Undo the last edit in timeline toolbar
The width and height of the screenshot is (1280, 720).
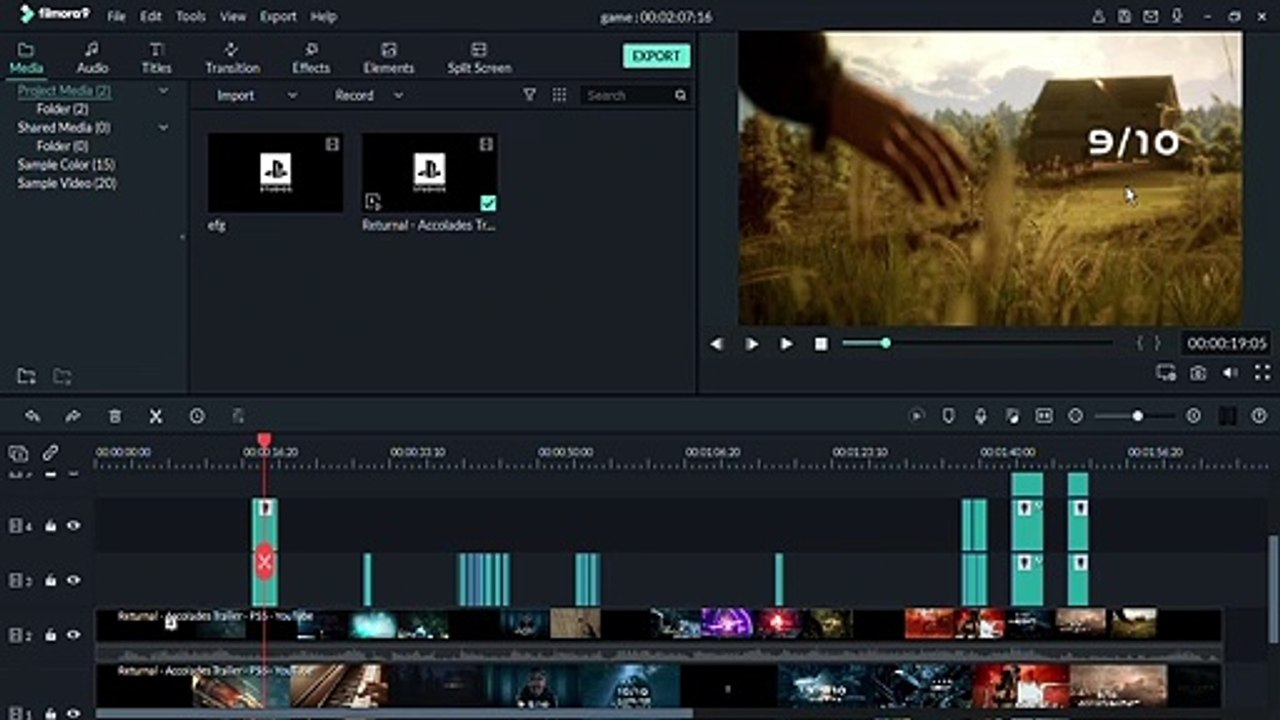pos(32,416)
